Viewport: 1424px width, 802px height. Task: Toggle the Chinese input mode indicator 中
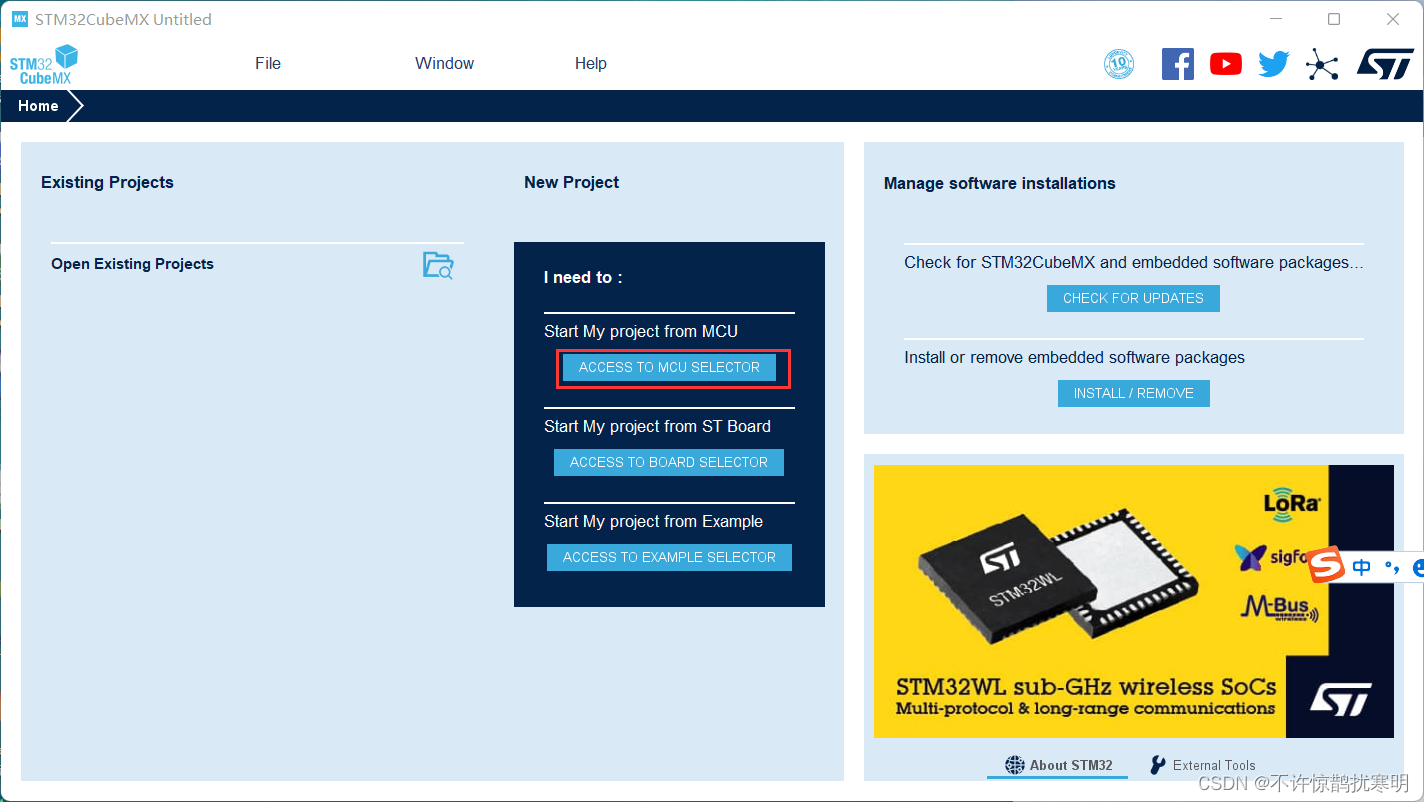(x=1361, y=567)
